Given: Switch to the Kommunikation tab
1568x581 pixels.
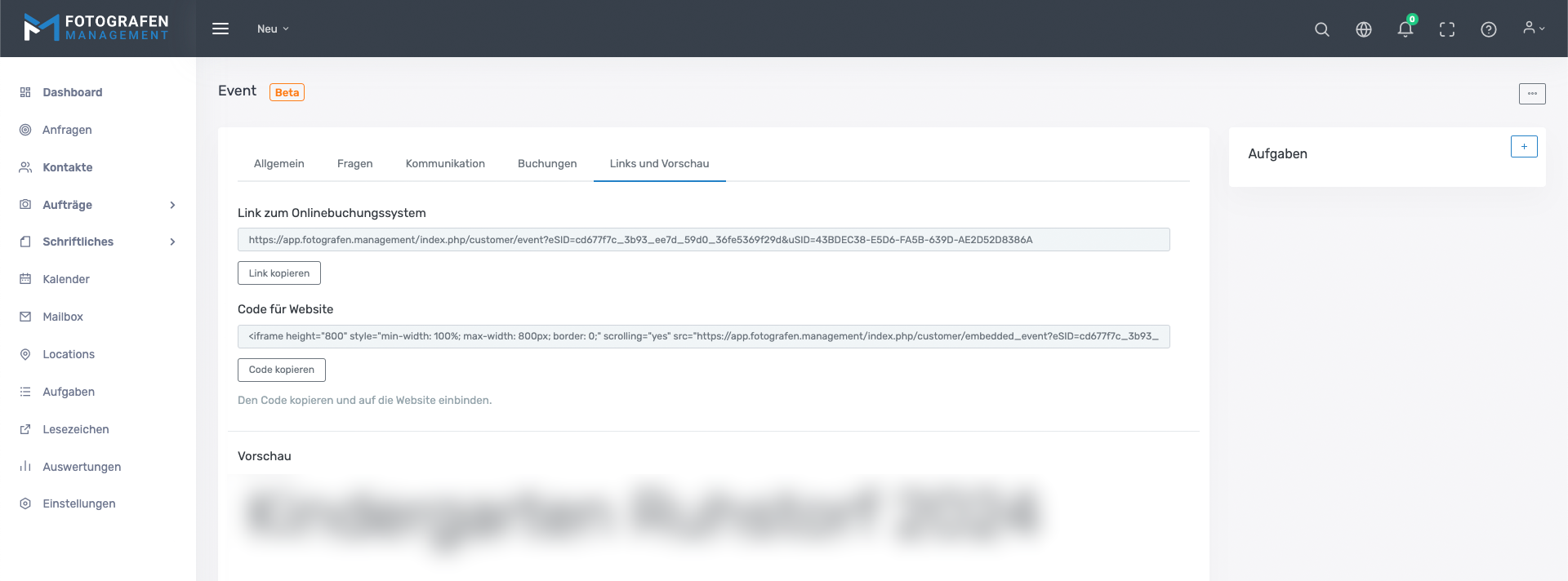Looking at the screenshot, I should click(x=445, y=163).
